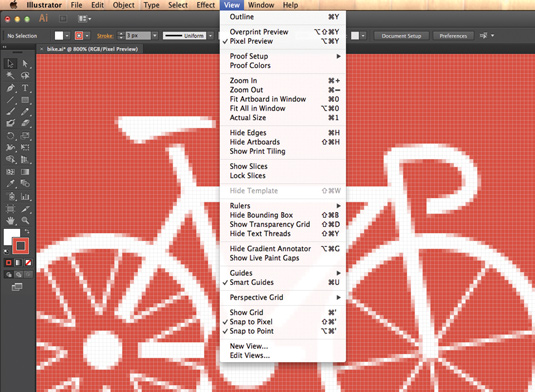This screenshot has height=392, width=535.
Task: Reset default fill and stroke
Action: tap(6, 252)
